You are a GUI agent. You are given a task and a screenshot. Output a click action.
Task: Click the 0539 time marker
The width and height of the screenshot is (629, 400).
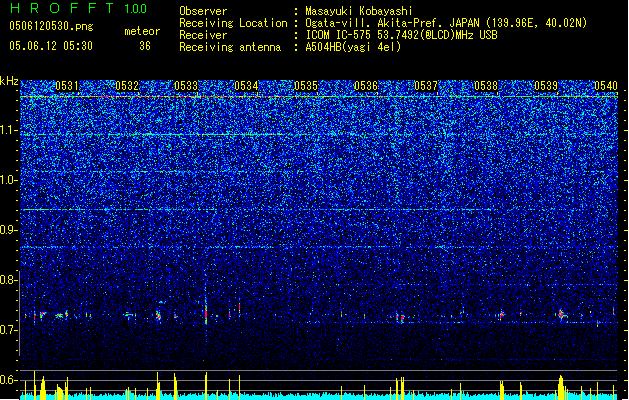tap(546, 86)
